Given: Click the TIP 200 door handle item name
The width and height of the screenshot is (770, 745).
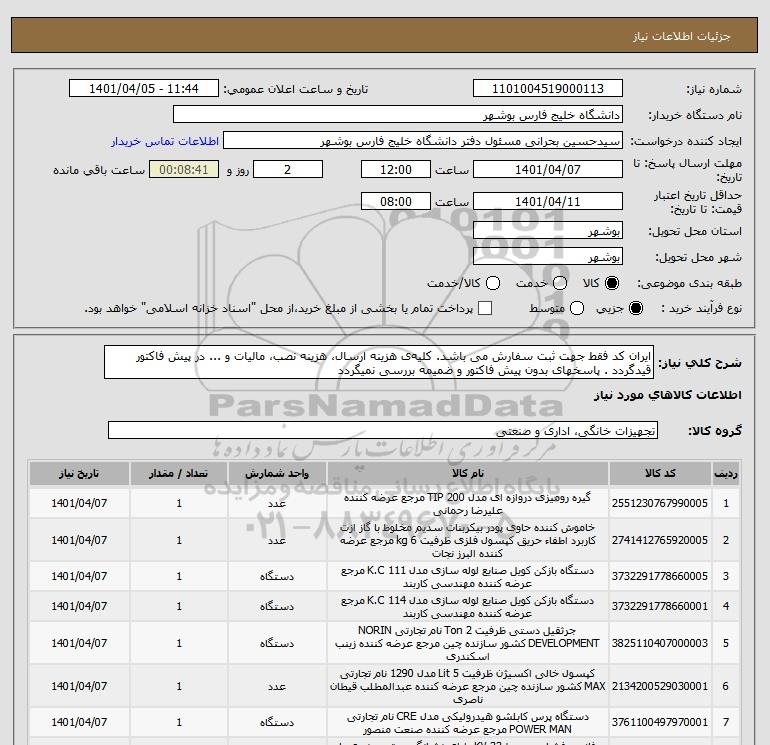Looking at the screenshot, I should point(468,504).
